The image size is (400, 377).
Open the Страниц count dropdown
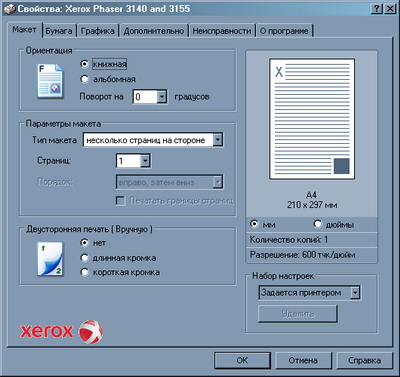point(145,161)
